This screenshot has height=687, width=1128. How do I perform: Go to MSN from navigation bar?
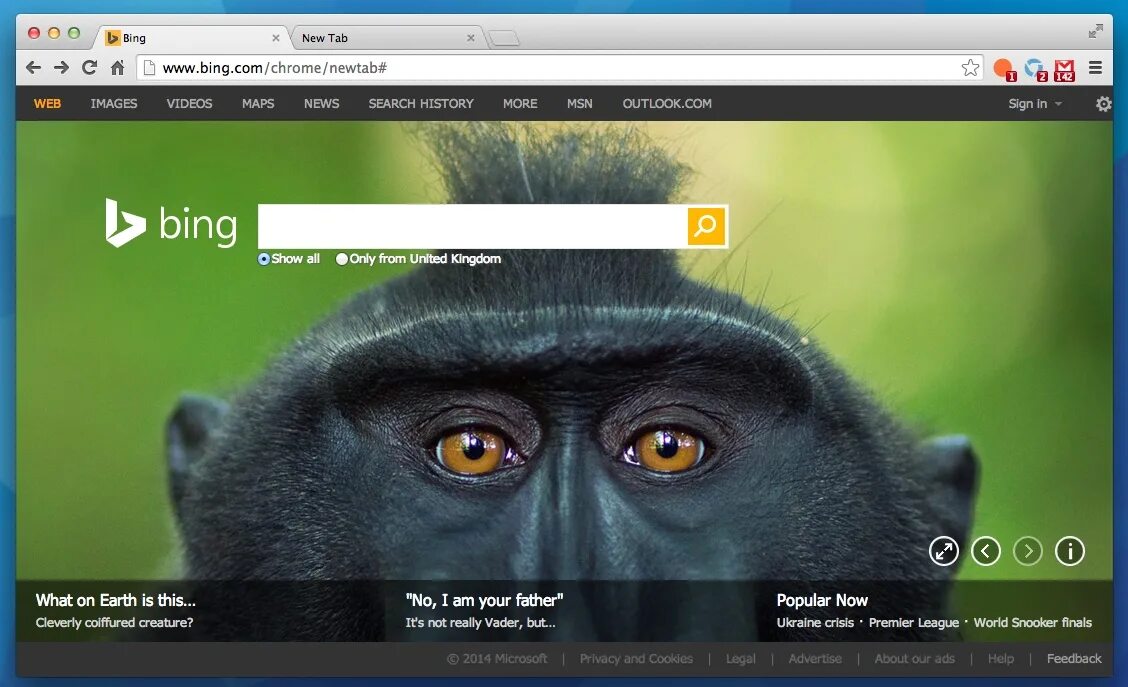tap(580, 104)
